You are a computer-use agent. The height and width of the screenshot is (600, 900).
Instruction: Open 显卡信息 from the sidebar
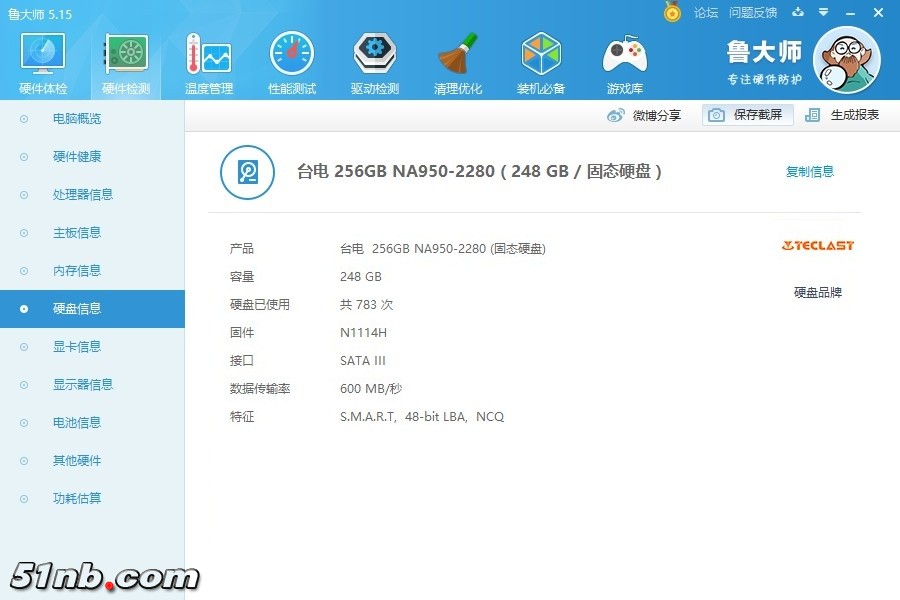77,347
